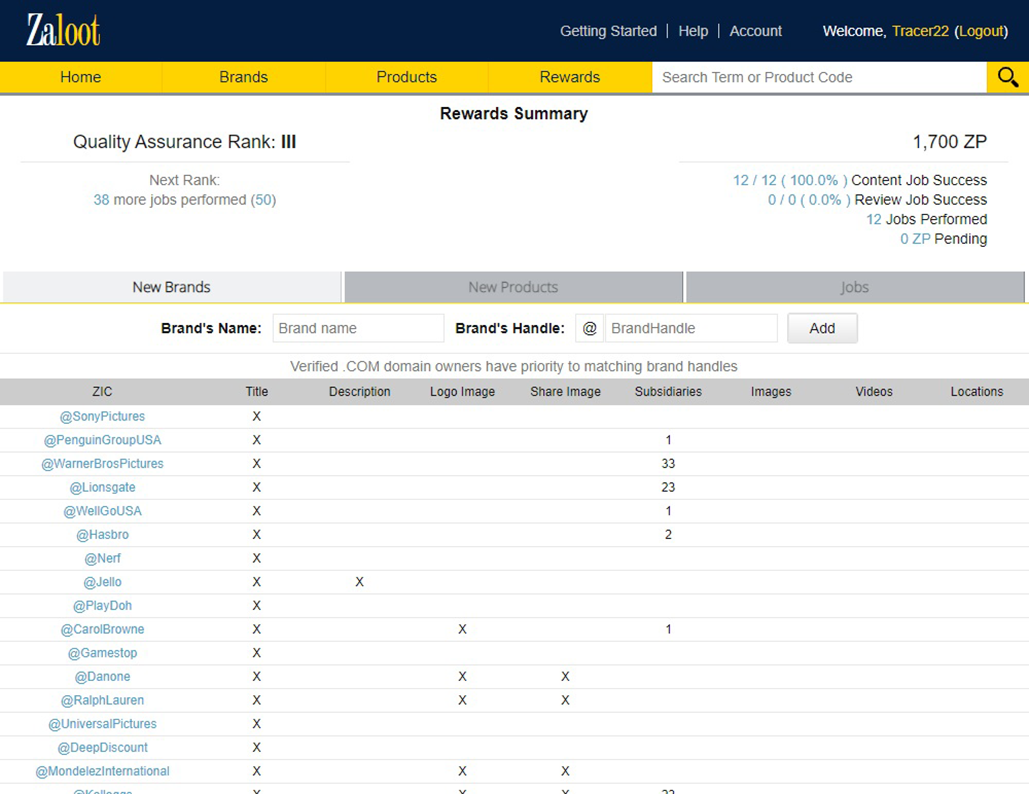Click the ZIC column header
Screen dimensions: 1029x794
pos(102,392)
